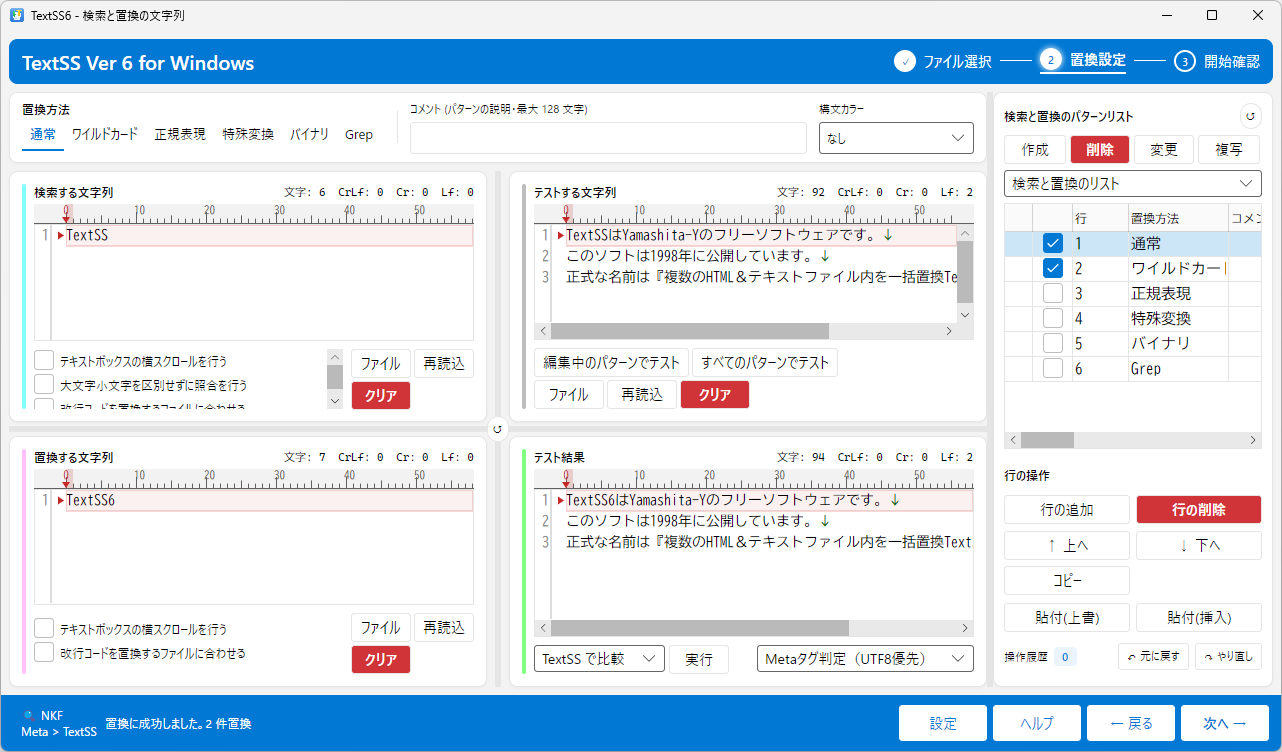Open the 検索と置換のリスト dropdown
Viewport: 1282px width, 752px height.
1133,184
